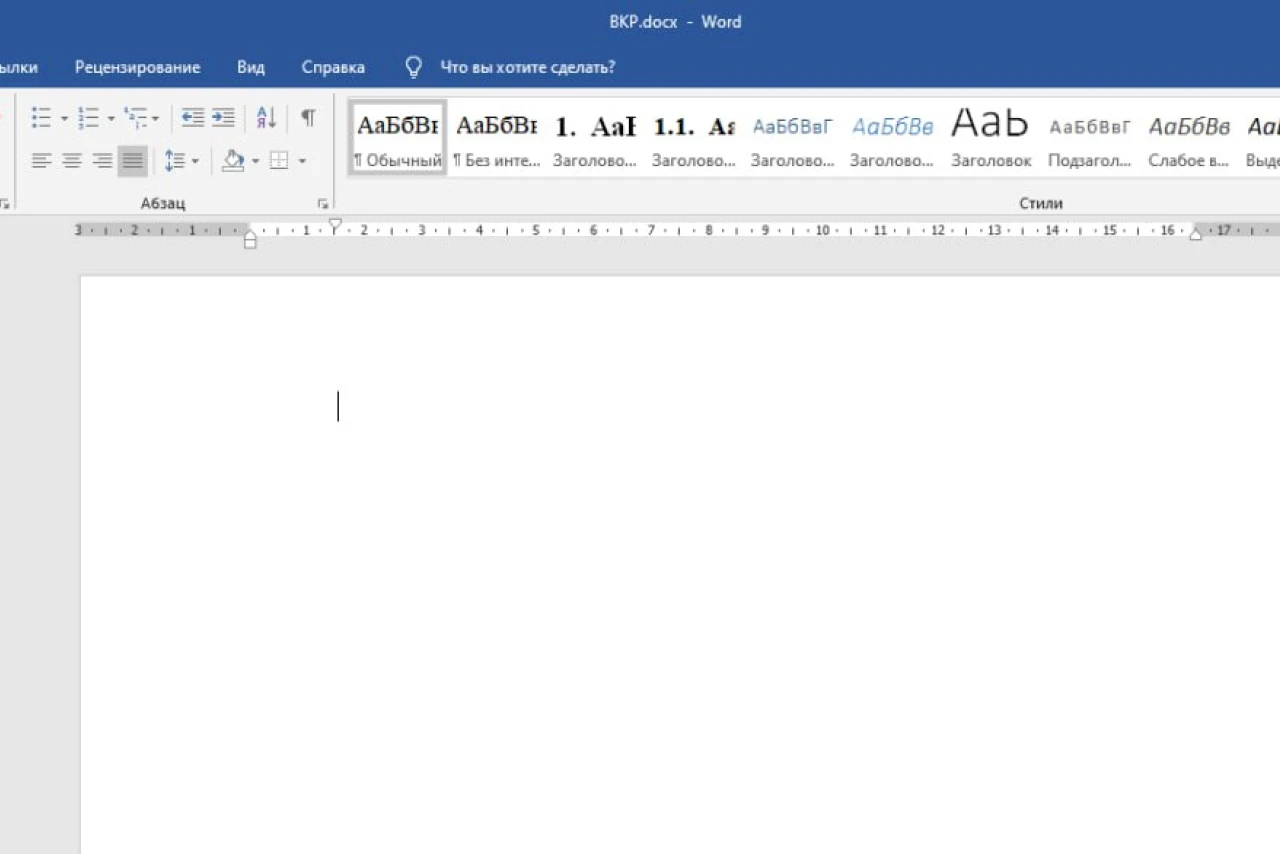
Task: Expand the borders dropdown arrow
Action: click(302, 161)
